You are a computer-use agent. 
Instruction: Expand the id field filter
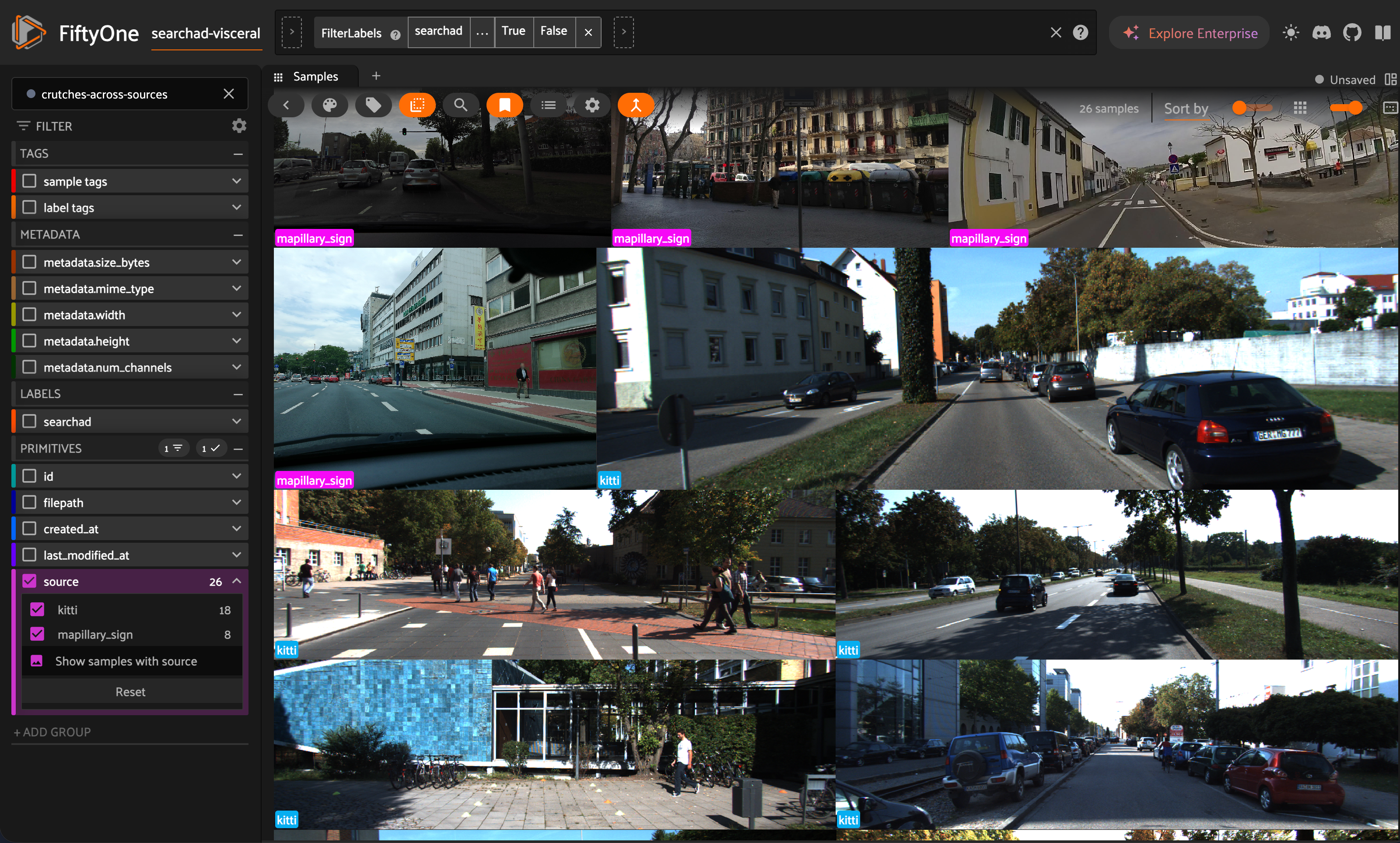(x=237, y=476)
